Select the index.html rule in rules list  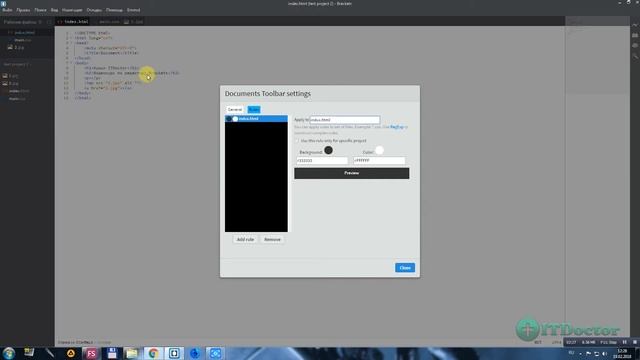pos(256,119)
